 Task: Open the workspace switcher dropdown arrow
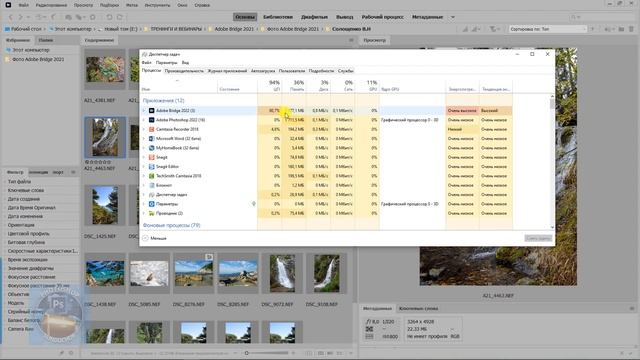click(x=453, y=17)
